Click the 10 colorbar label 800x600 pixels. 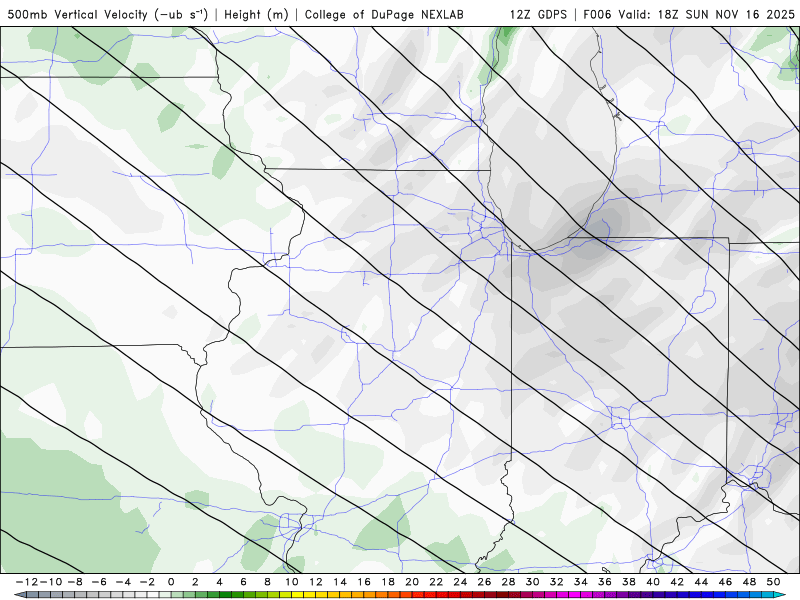click(x=291, y=582)
